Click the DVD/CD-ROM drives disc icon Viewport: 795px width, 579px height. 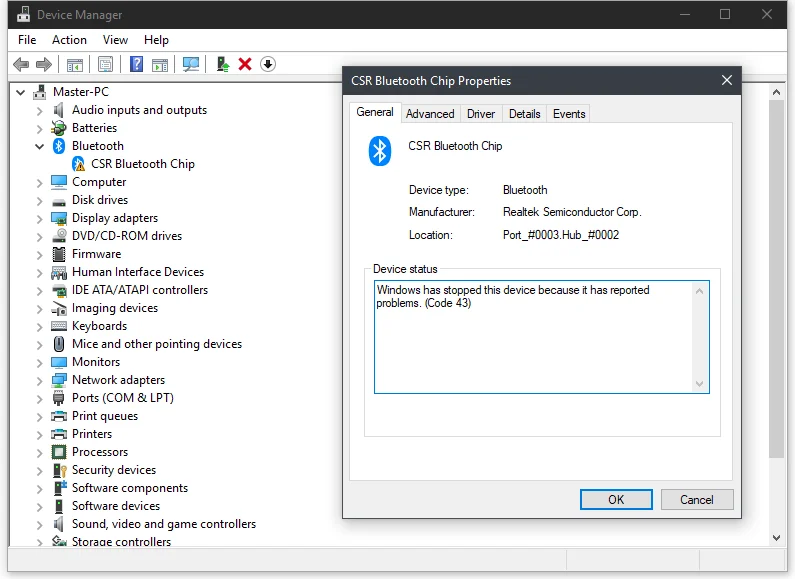coord(59,236)
